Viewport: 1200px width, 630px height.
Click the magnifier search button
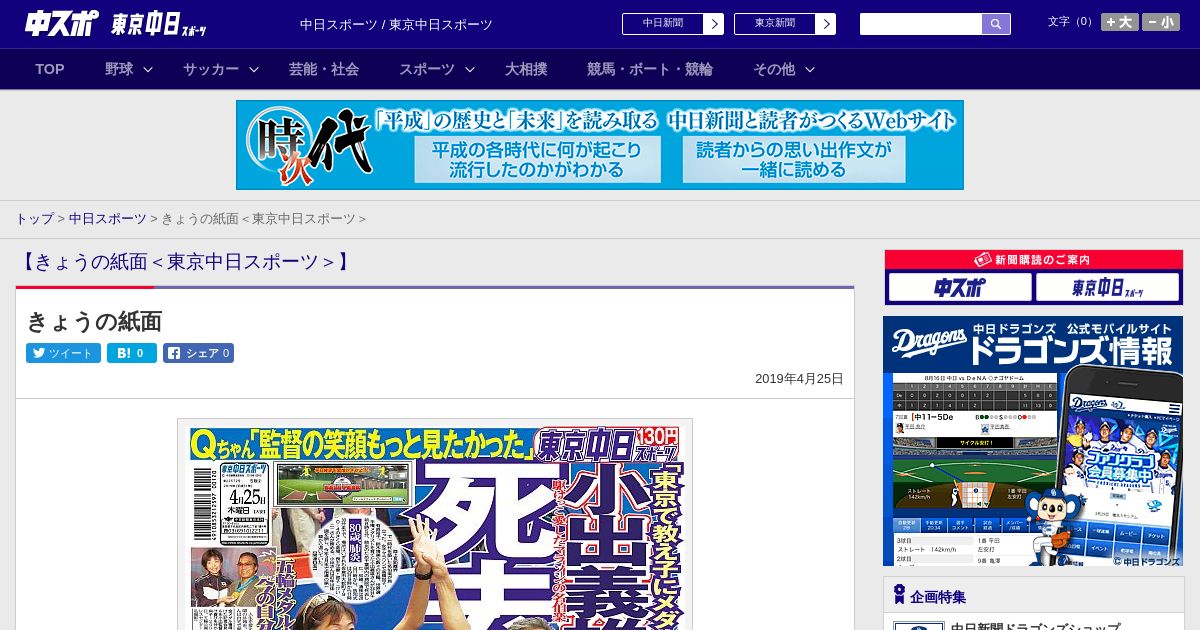(996, 24)
